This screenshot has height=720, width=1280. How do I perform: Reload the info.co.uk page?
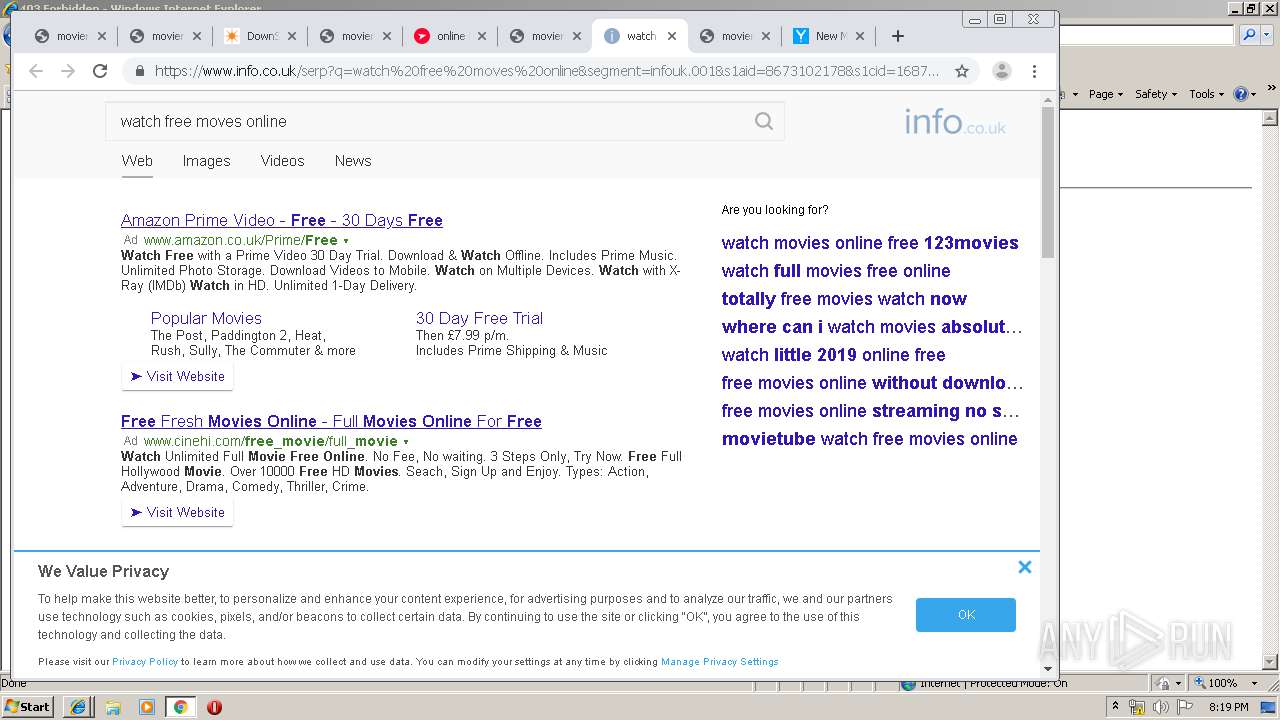100,71
